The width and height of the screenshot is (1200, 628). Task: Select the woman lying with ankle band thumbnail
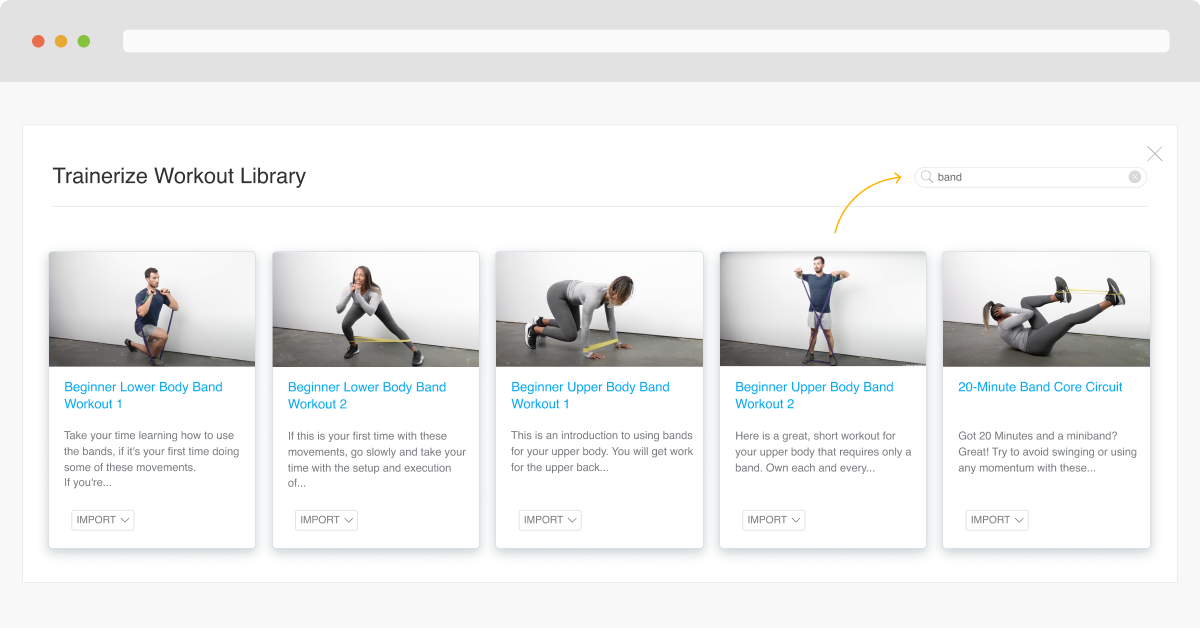coord(1046,309)
